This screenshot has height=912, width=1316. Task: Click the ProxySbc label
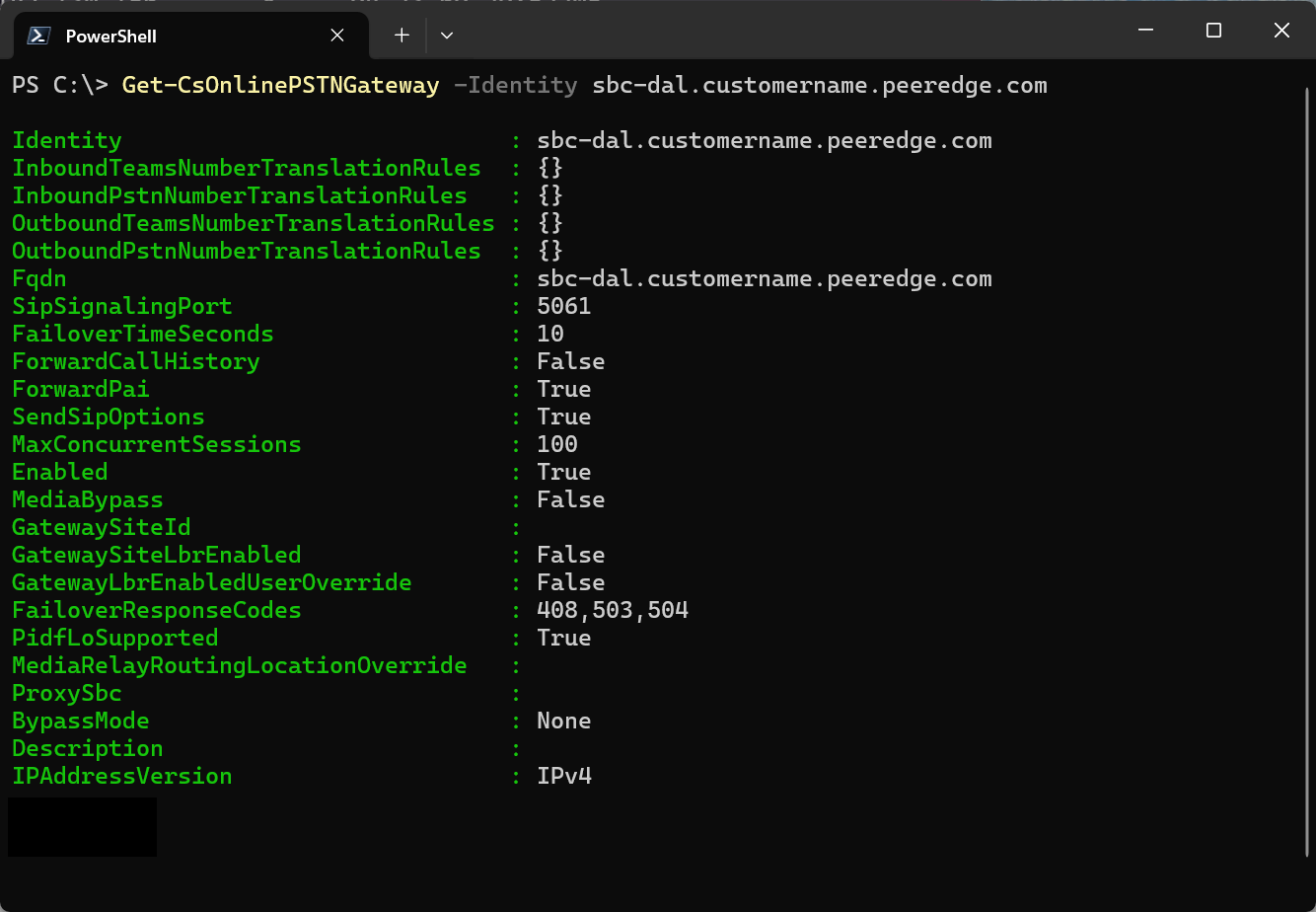pyautogui.click(x=67, y=693)
